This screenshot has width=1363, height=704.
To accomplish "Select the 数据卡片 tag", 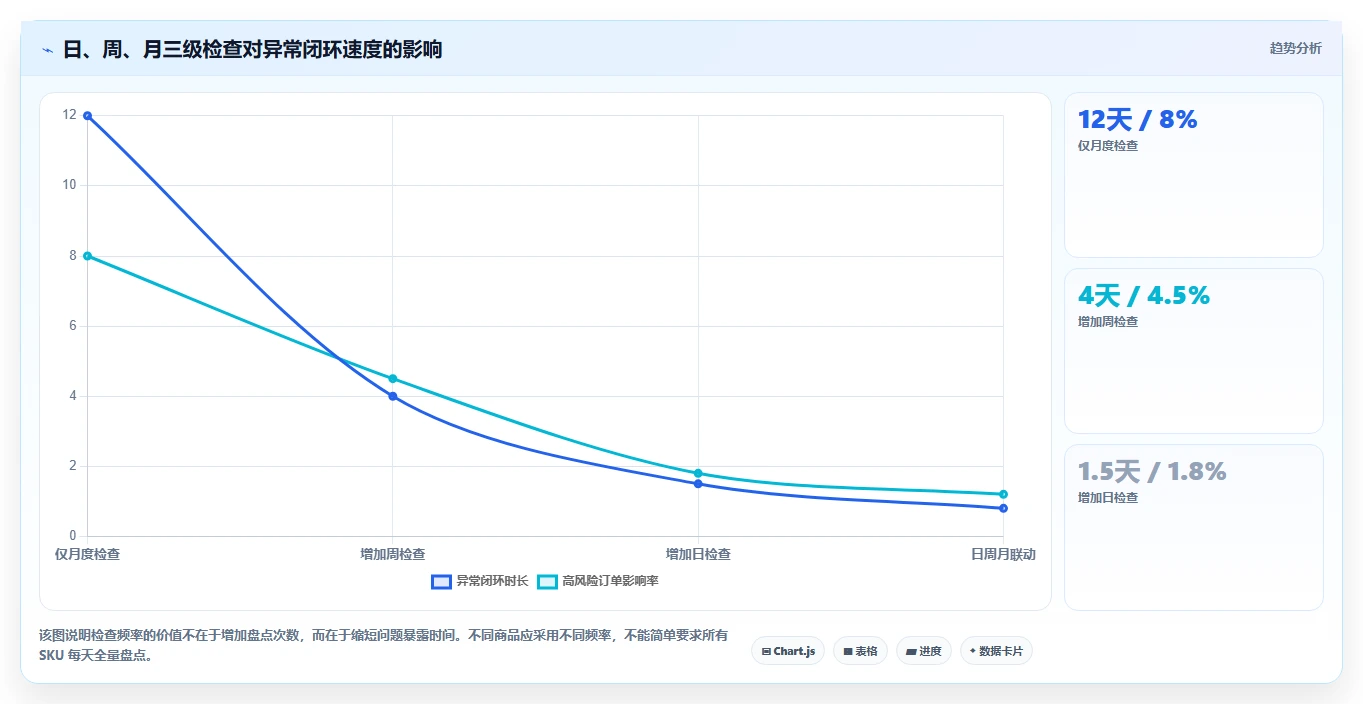I will tap(996, 651).
